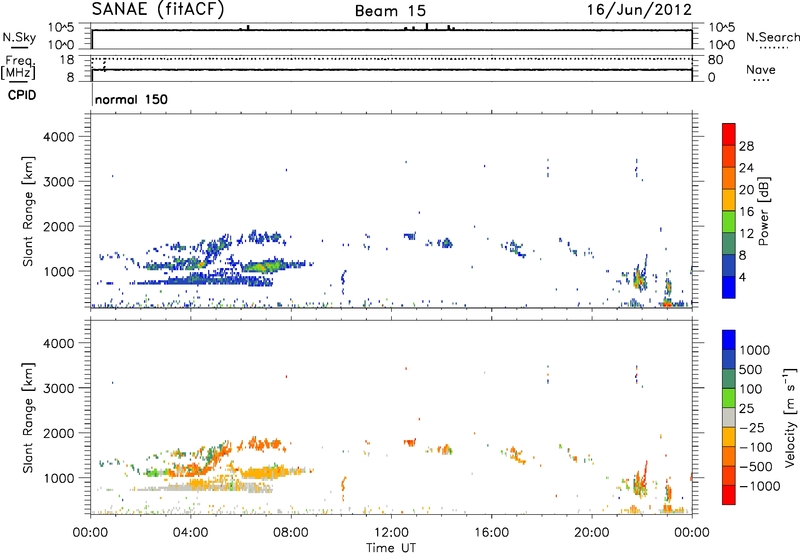
Task: Pick the top blue Velocity colorbar swatch
Action: tap(729, 340)
